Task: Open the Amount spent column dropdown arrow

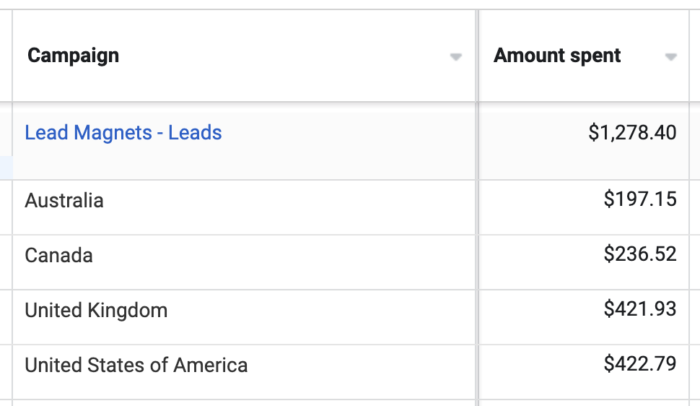Action: (x=670, y=57)
